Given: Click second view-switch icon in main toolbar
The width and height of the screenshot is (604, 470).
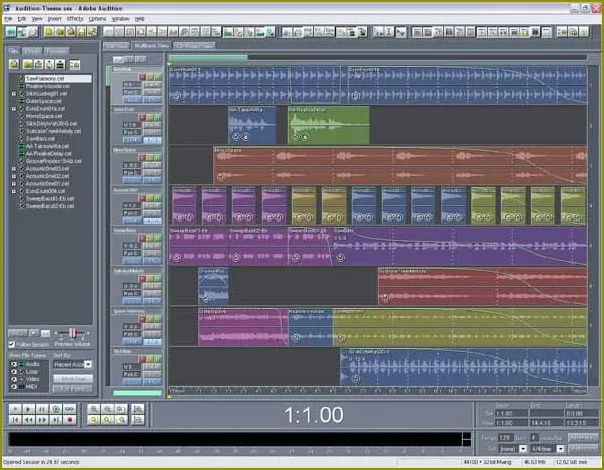Looking at the screenshot, I should pos(22,32).
